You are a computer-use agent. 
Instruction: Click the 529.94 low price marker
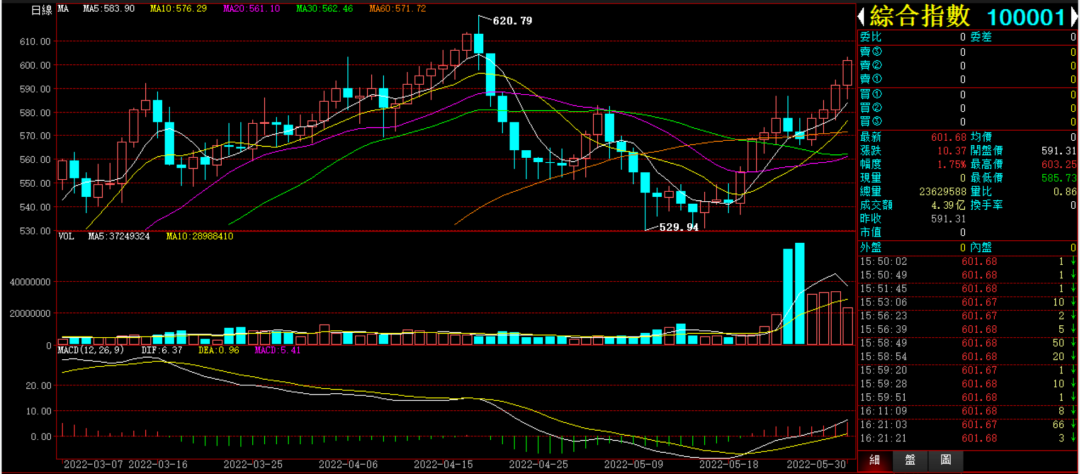pyautogui.click(x=678, y=227)
